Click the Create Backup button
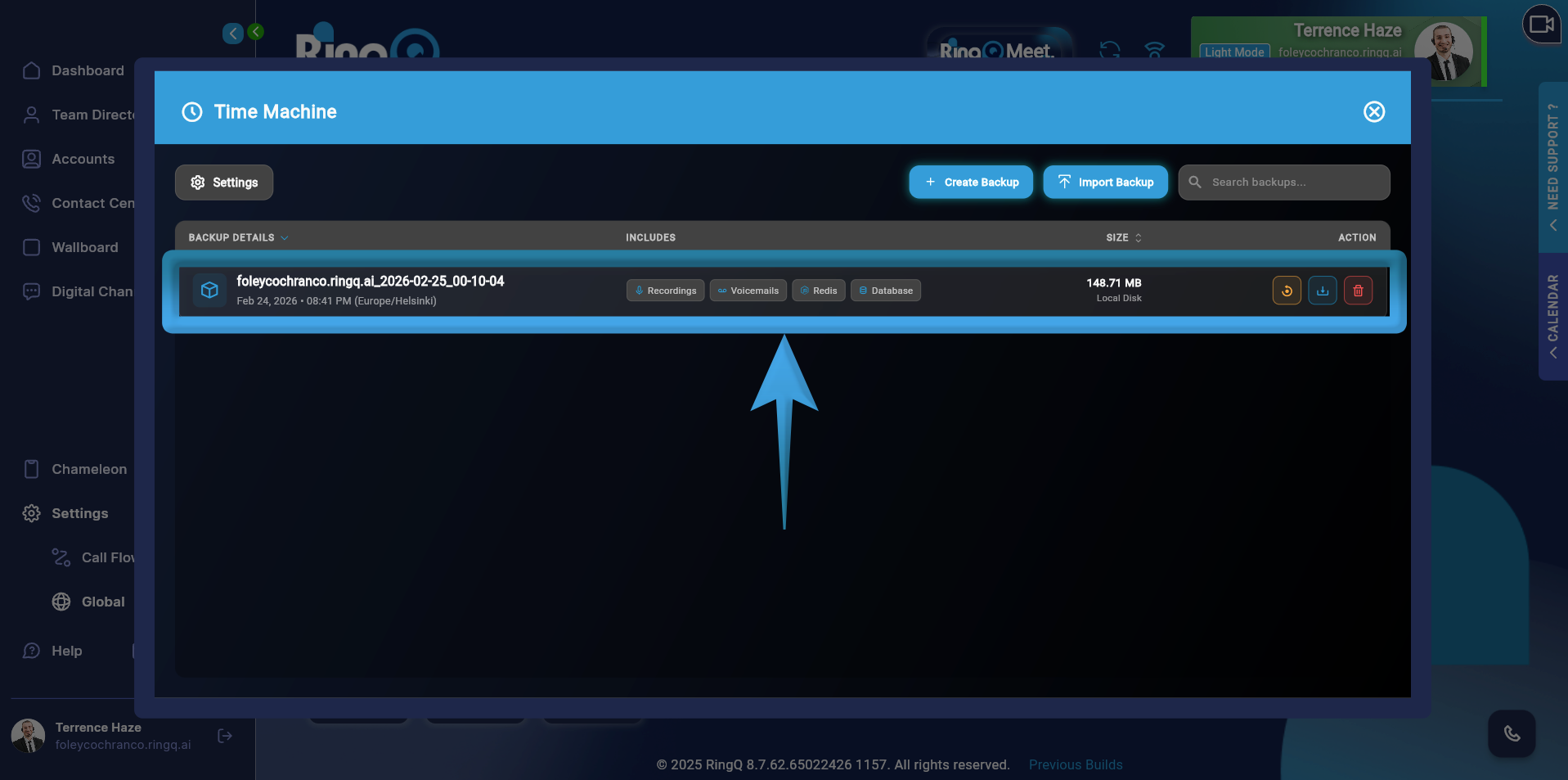This screenshot has height=780, width=1568. click(x=970, y=182)
